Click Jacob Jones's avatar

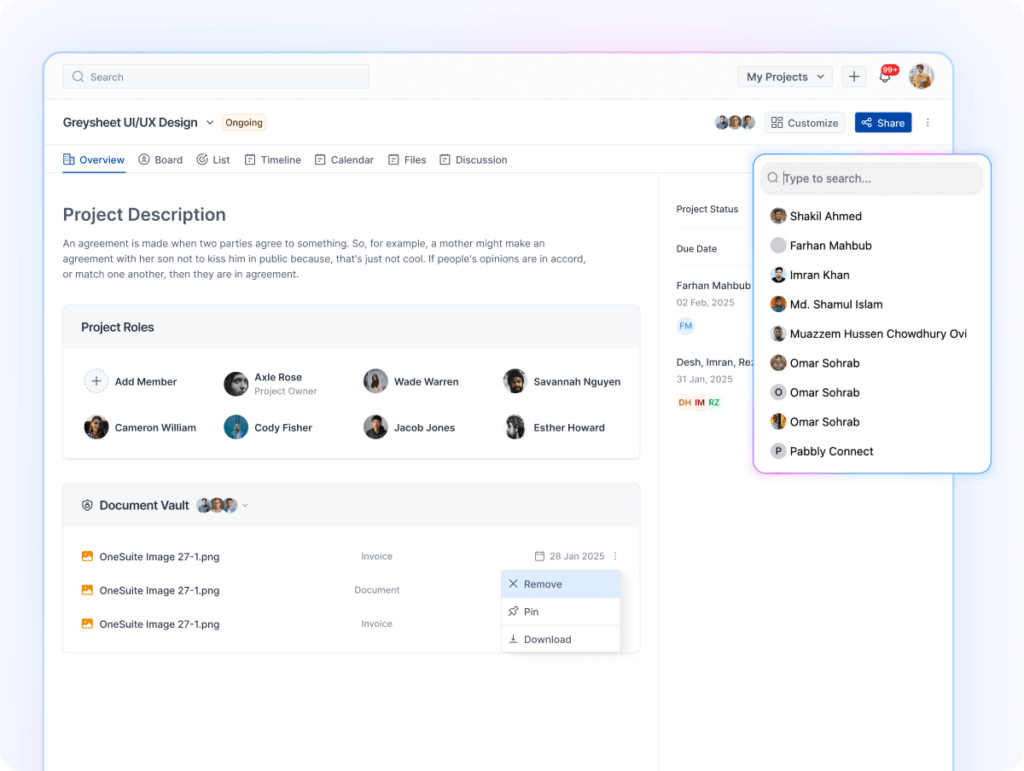coord(376,428)
